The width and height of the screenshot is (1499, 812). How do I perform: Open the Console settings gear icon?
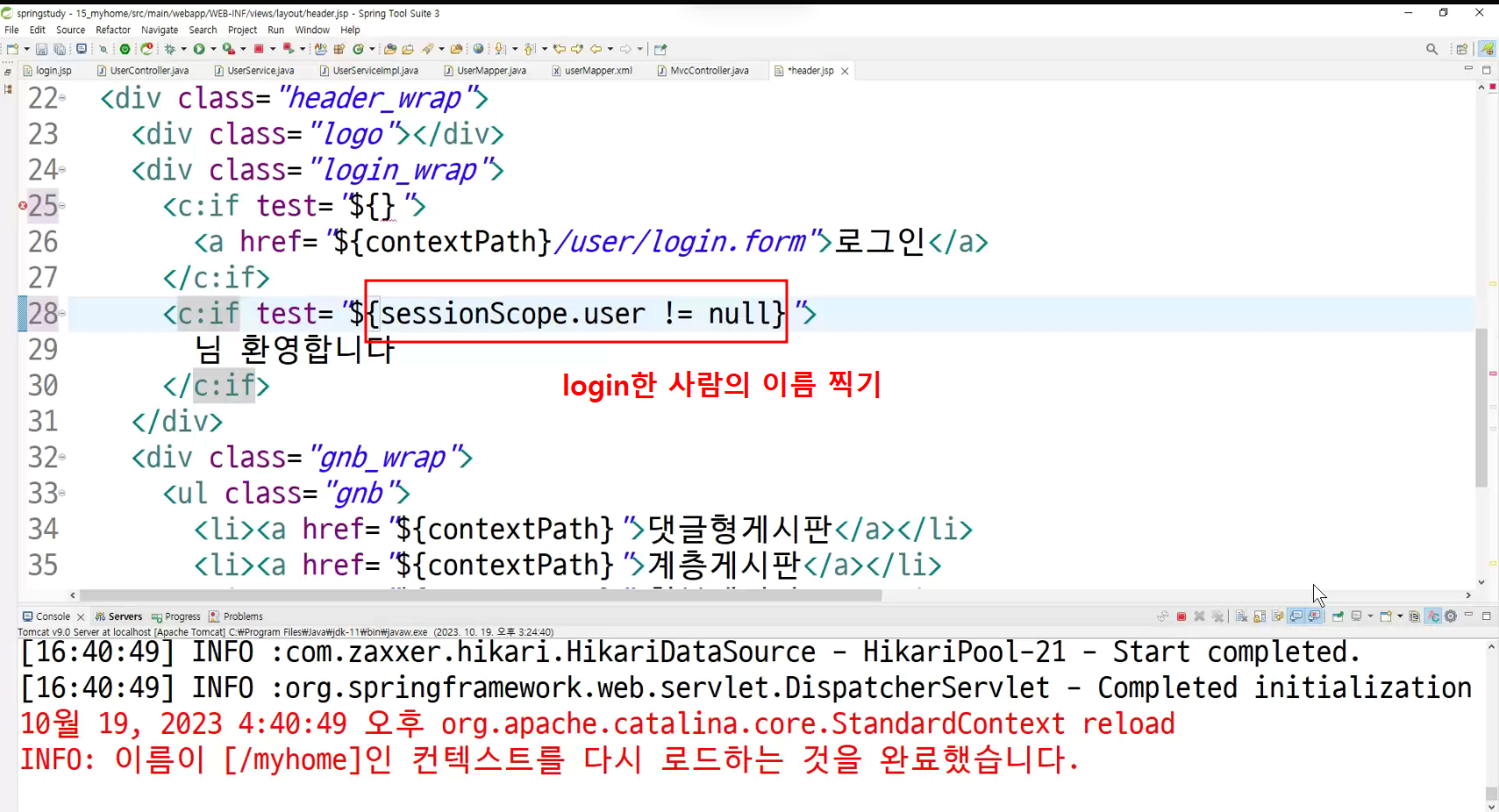coord(1451,616)
